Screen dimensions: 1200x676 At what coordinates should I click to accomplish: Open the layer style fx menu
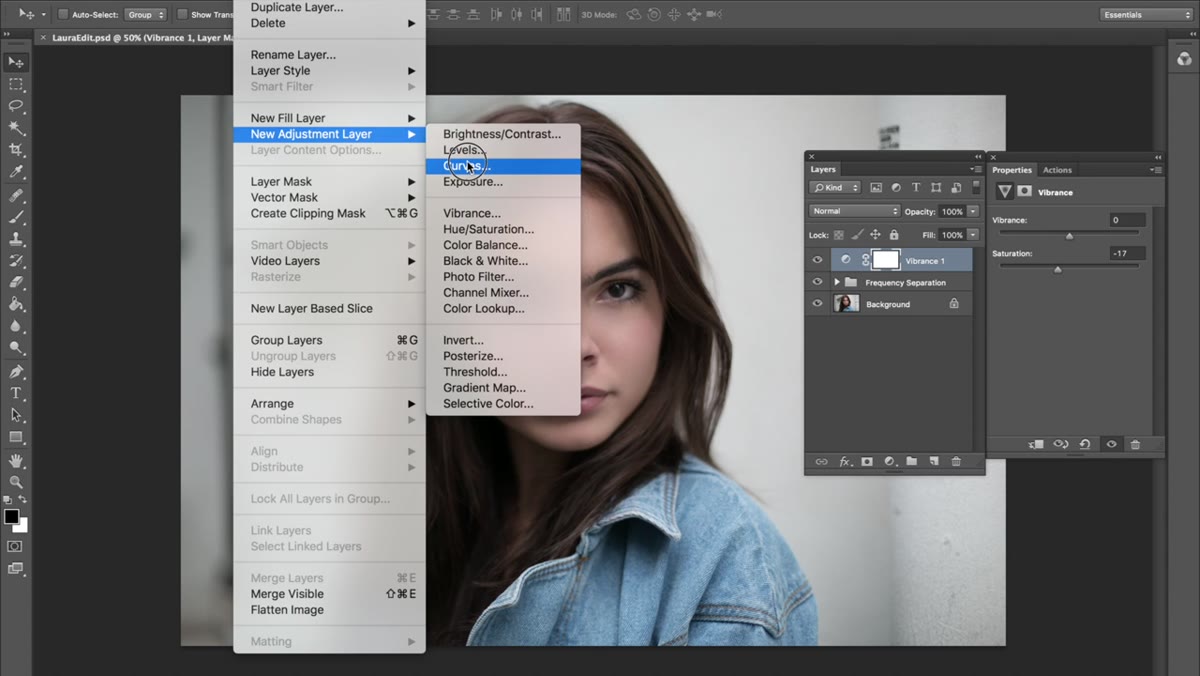click(844, 461)
